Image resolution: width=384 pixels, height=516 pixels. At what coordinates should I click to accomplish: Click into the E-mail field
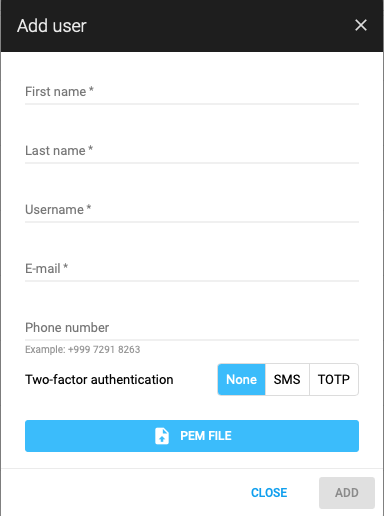point(192,269)
